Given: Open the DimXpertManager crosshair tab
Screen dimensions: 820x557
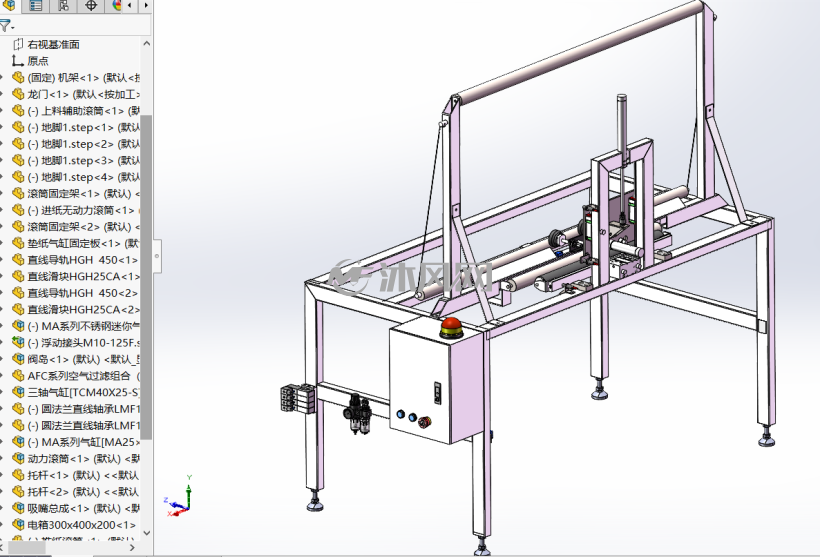Looking at the screenshot, I should (90, 5).
